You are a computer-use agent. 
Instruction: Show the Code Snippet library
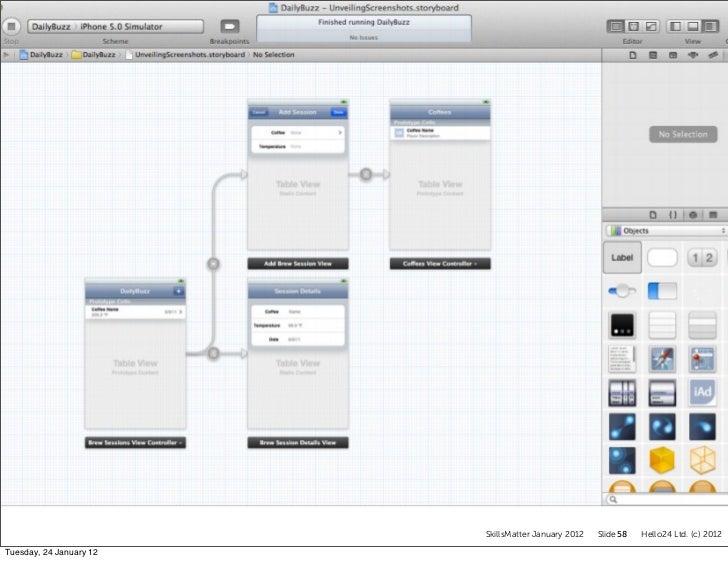point(673,215)
